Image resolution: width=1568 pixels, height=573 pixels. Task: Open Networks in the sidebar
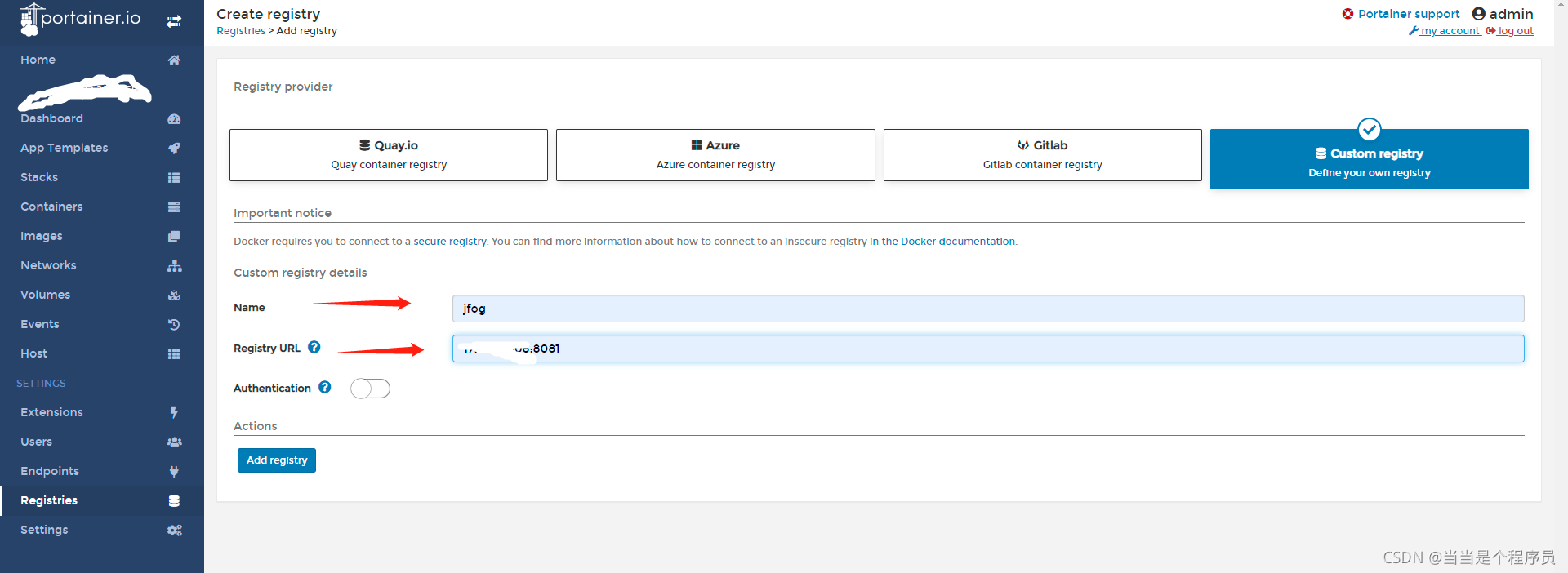tap(102, 265)
